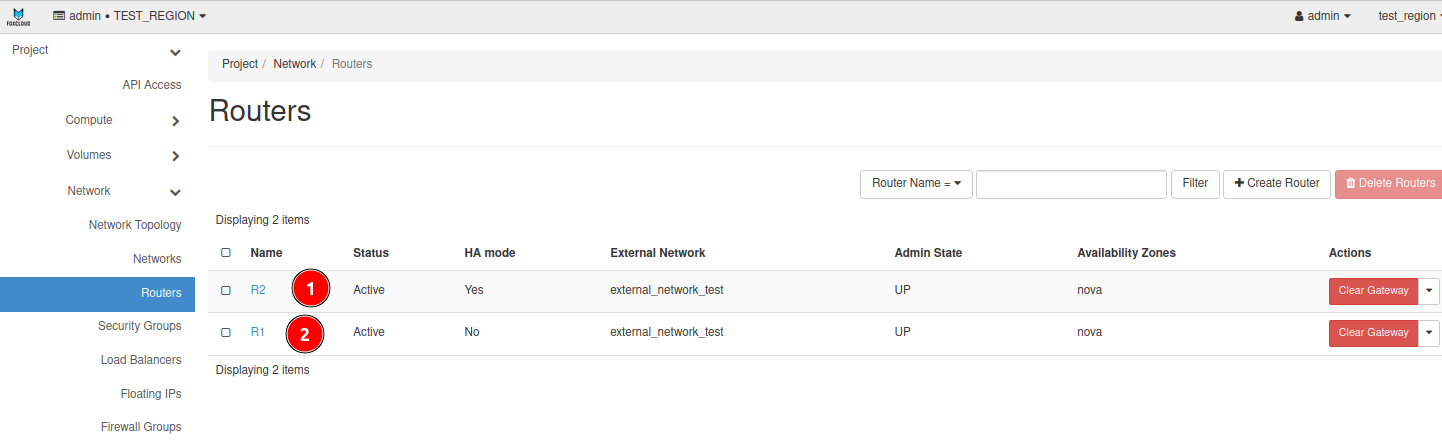Open Floating IPs sidebar item
Viewport: 1442px width, 440px height.
coord(150,394)
